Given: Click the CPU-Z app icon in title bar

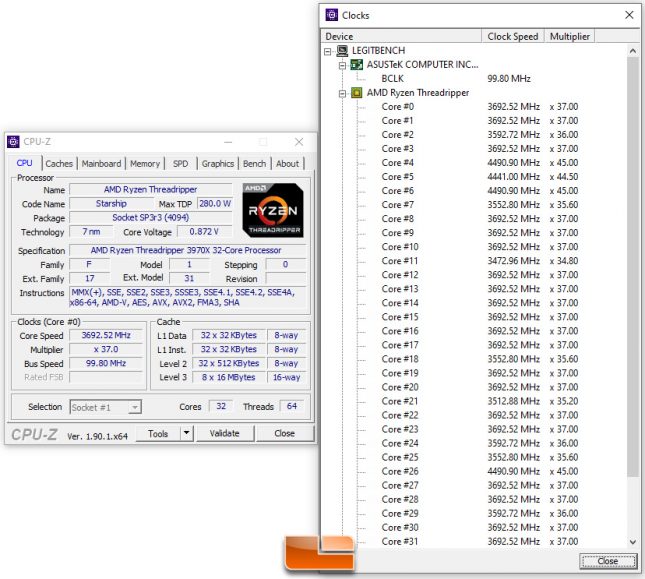Looking at the screenshot, I should tap(13, 142).
